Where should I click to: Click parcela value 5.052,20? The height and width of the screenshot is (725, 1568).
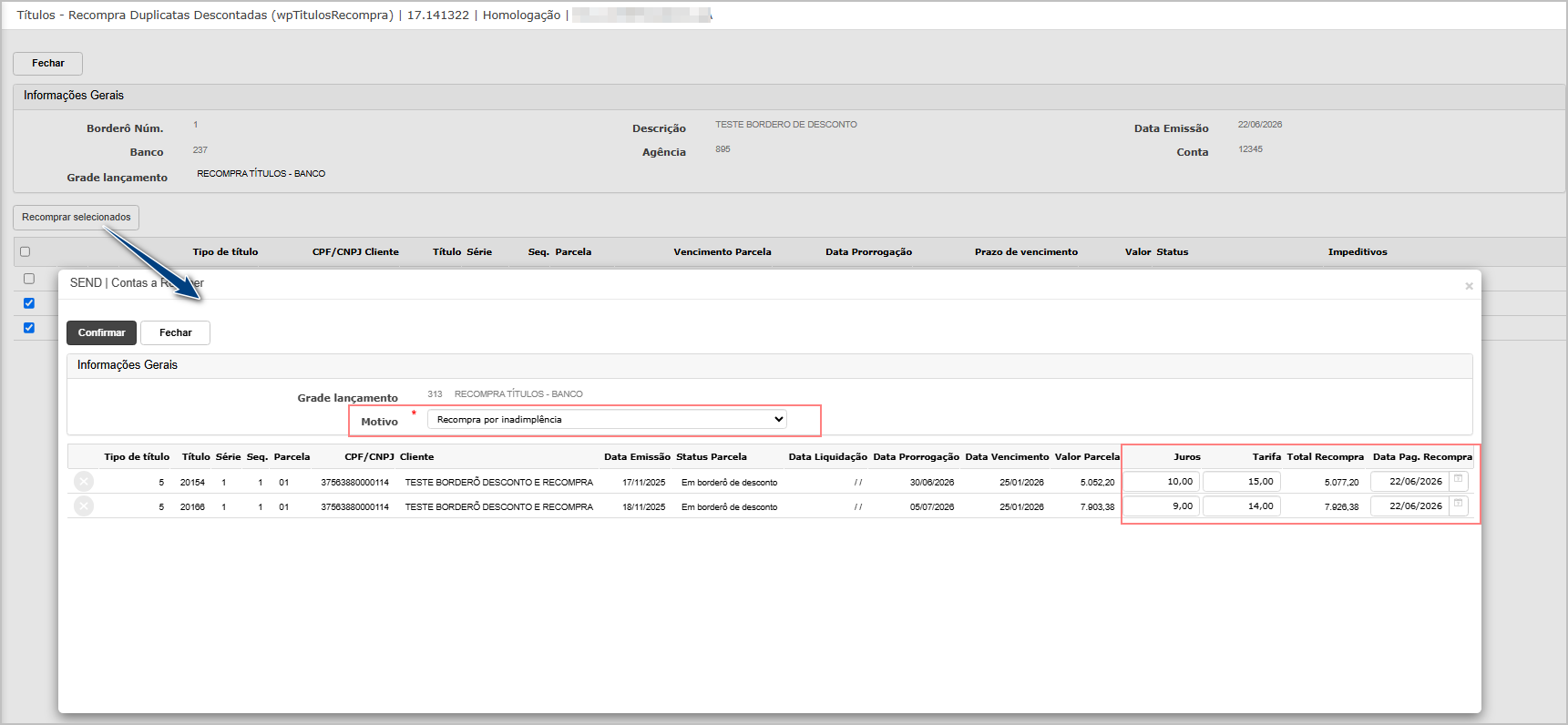pos(1097,483)
